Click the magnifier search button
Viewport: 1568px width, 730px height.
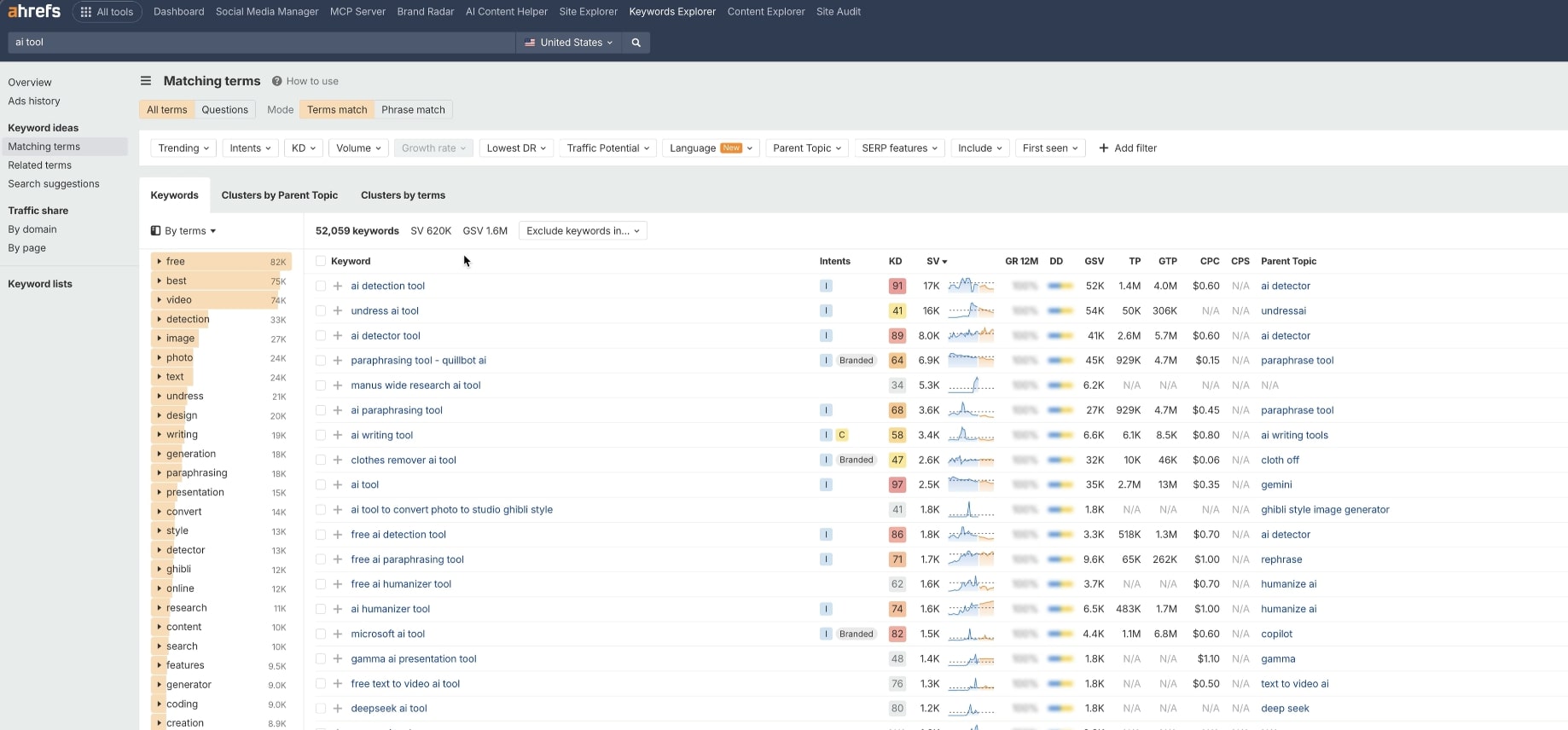tap(636, 43)
